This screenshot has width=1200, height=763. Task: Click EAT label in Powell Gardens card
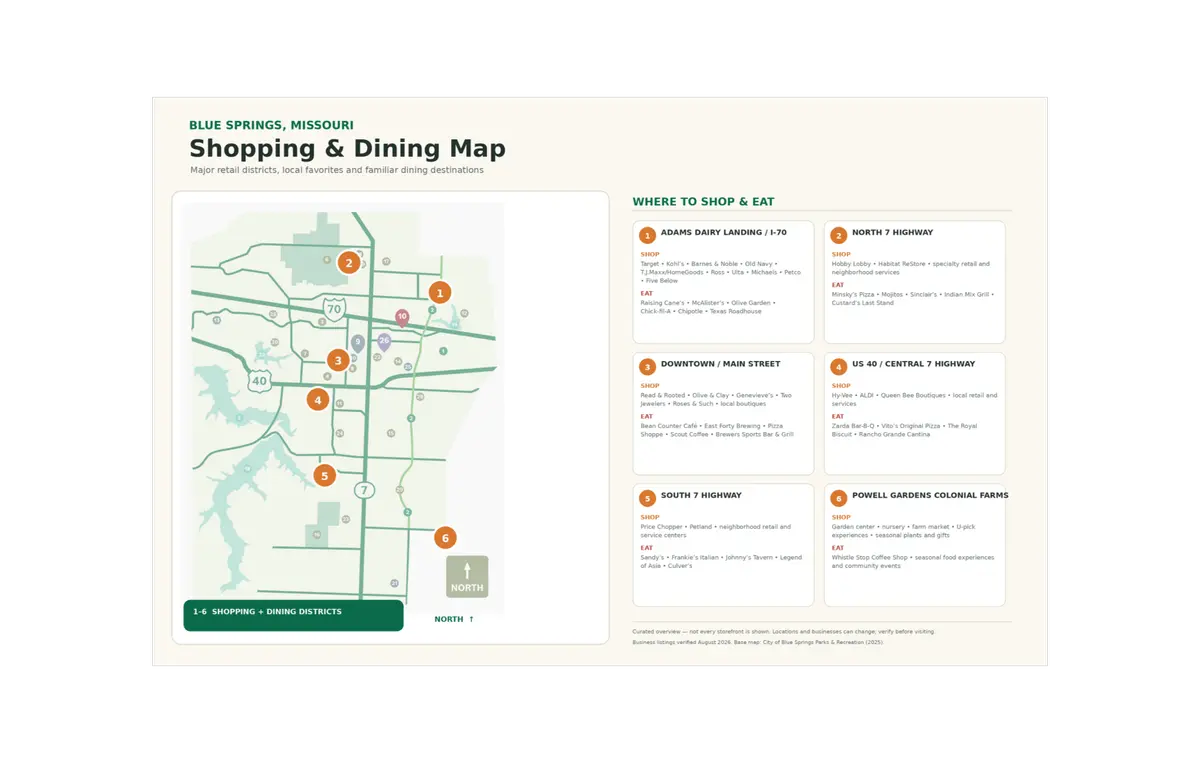[x=838, y=548]
